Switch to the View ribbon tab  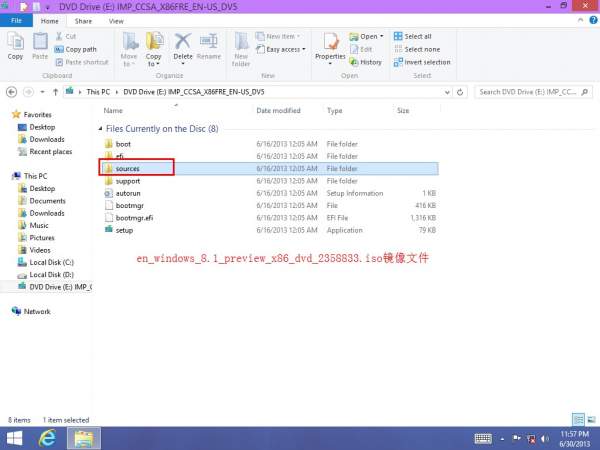(x=116, y=21)
